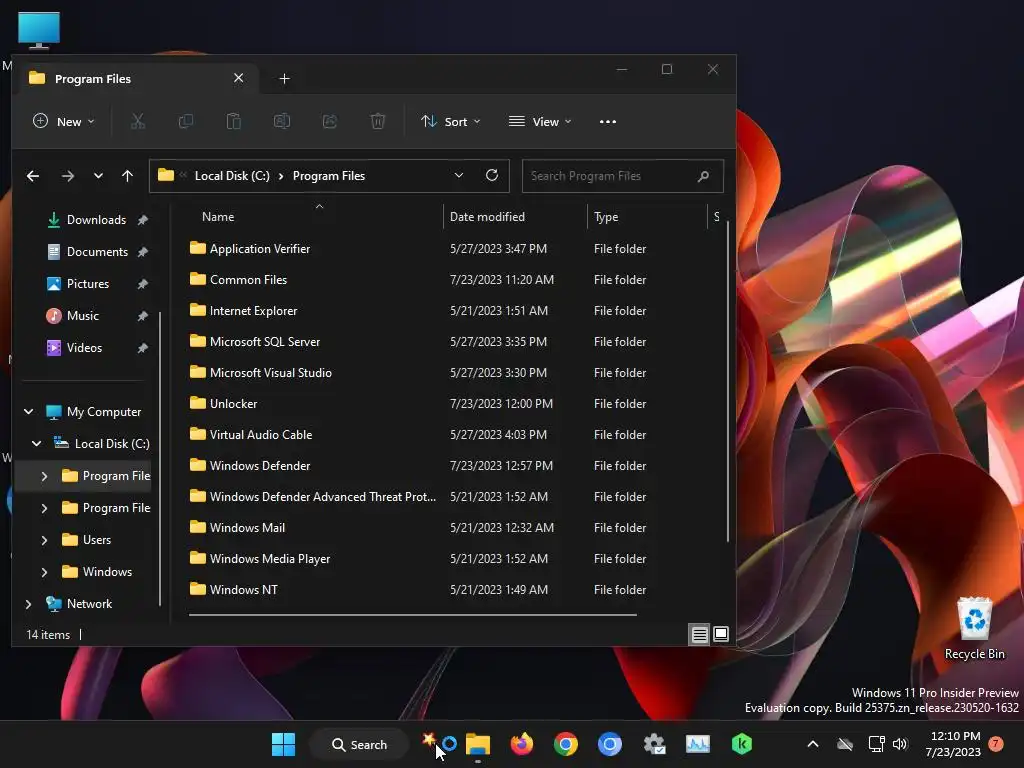Viewport: 1024px width, 768px height.
Task: Switch to large thumbnails view in status bar
Action: click(x=721, y=634)
